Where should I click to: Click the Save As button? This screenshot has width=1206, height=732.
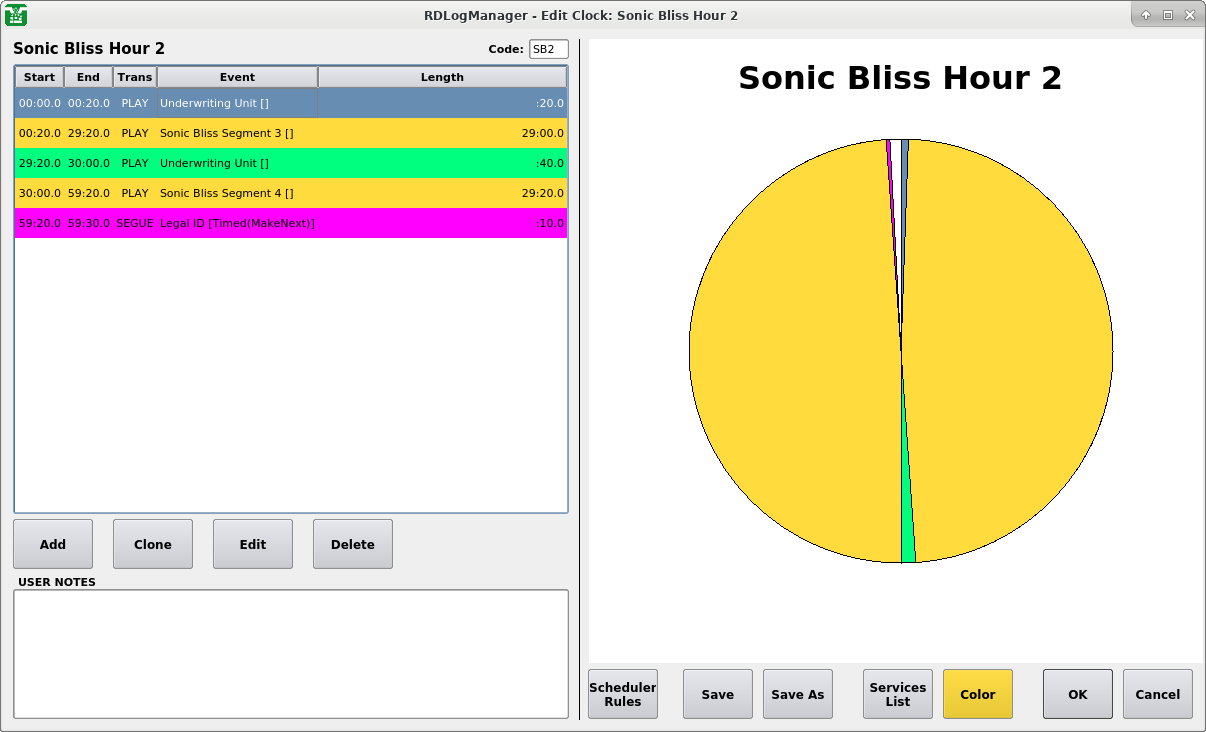(797, 694)
